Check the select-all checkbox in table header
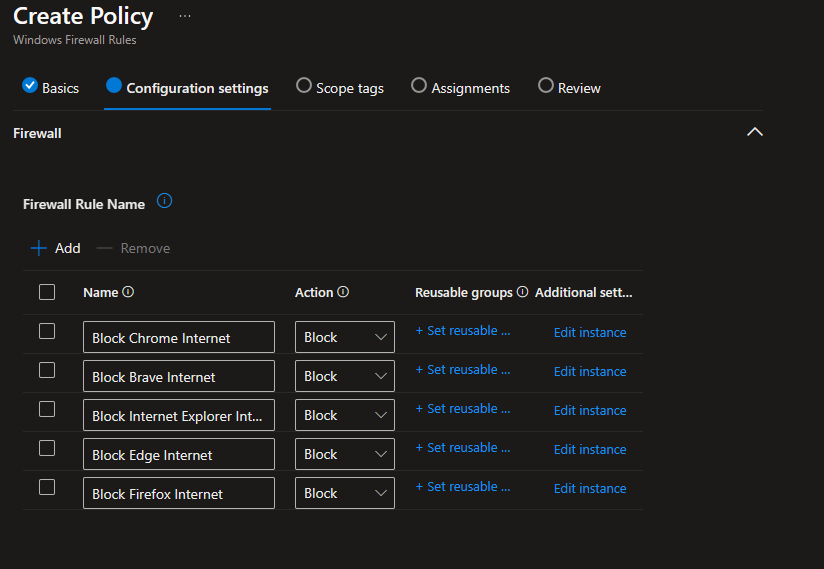The width and height of the screenshot is (824, 569). click(x=47, y=292)
